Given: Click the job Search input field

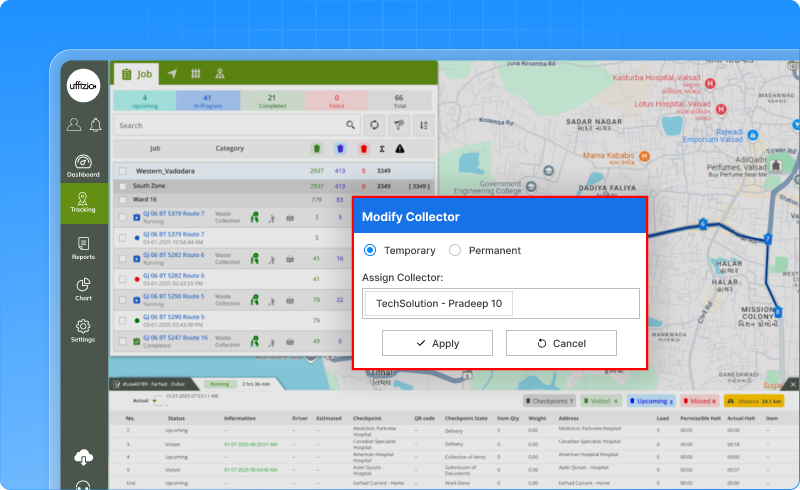Looking at the screenshot, I should (228, 126).
